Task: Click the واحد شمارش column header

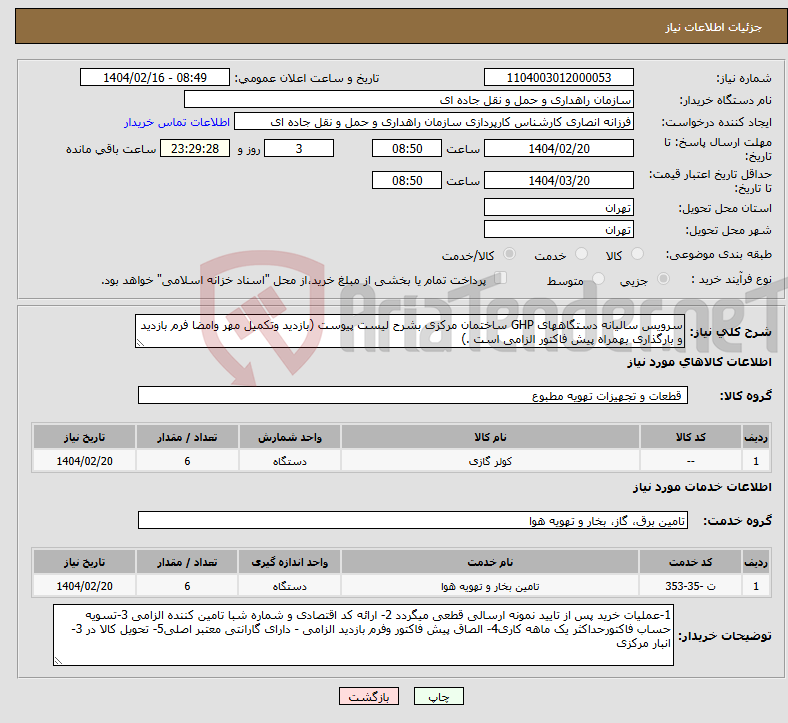Action: 290,437
